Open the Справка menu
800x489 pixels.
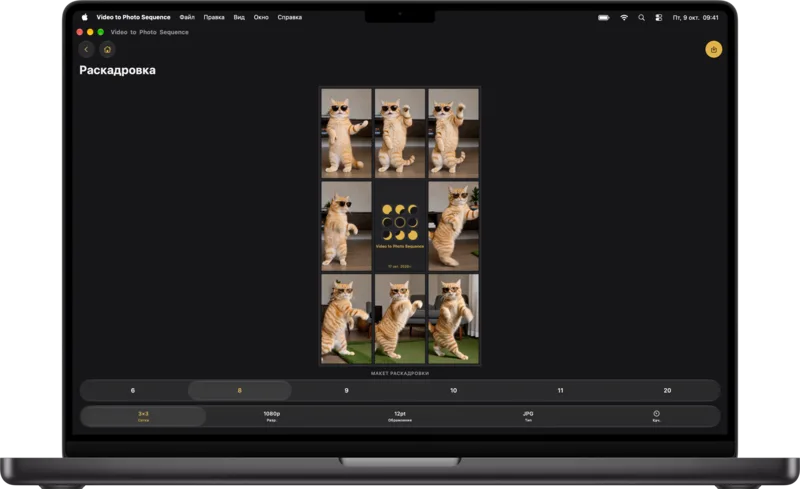point(290,17)
